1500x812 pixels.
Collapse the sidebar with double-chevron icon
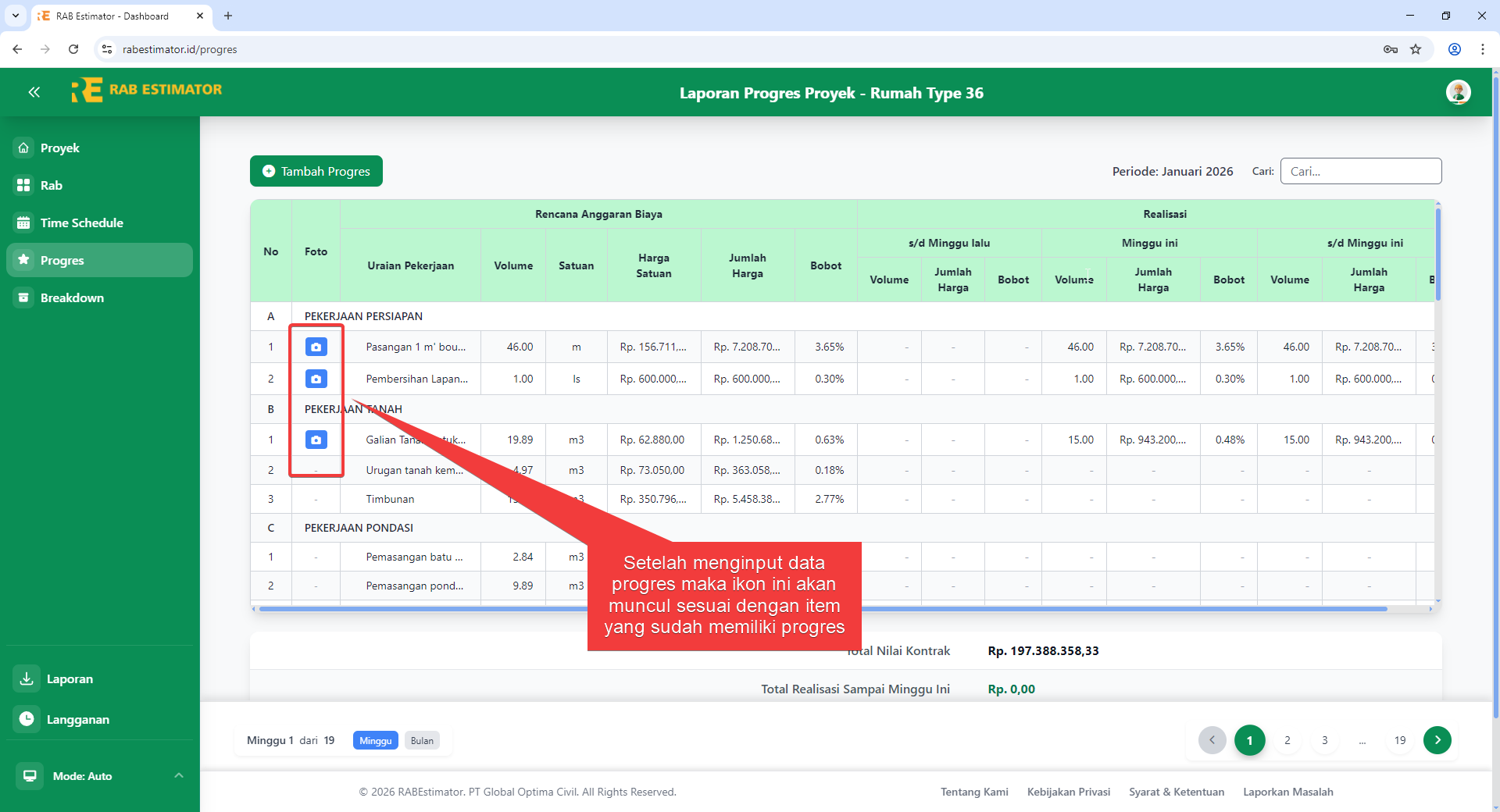[34, 92]
